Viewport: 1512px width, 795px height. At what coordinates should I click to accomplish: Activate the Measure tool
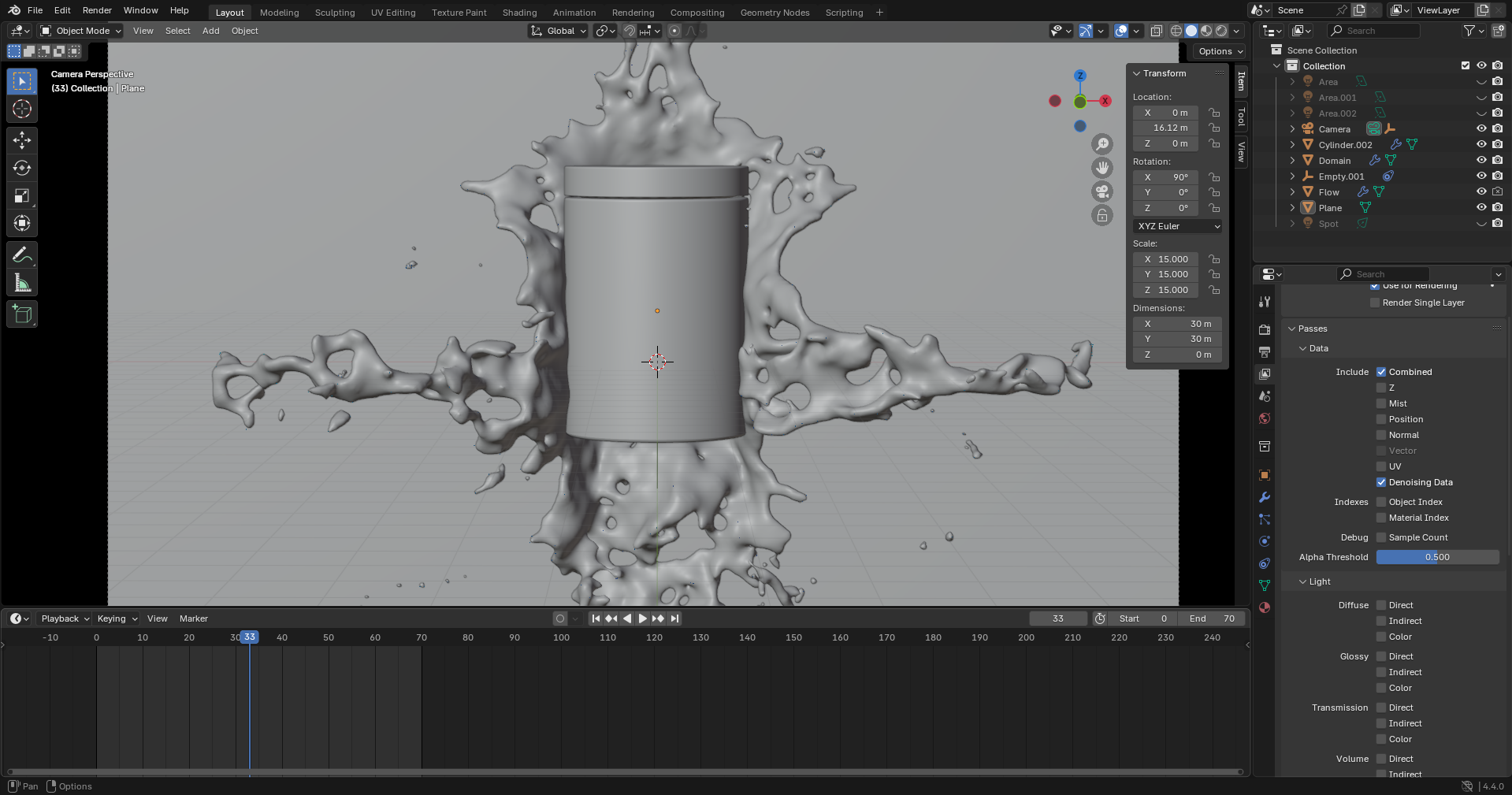tap(21, 282)
